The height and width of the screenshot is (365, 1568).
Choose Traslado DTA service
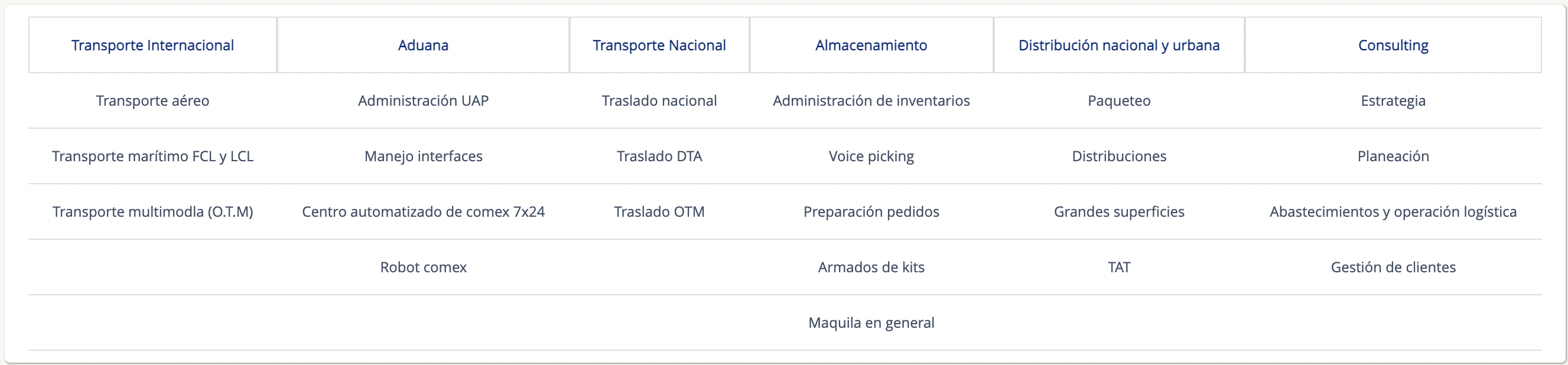pos(659,157)
